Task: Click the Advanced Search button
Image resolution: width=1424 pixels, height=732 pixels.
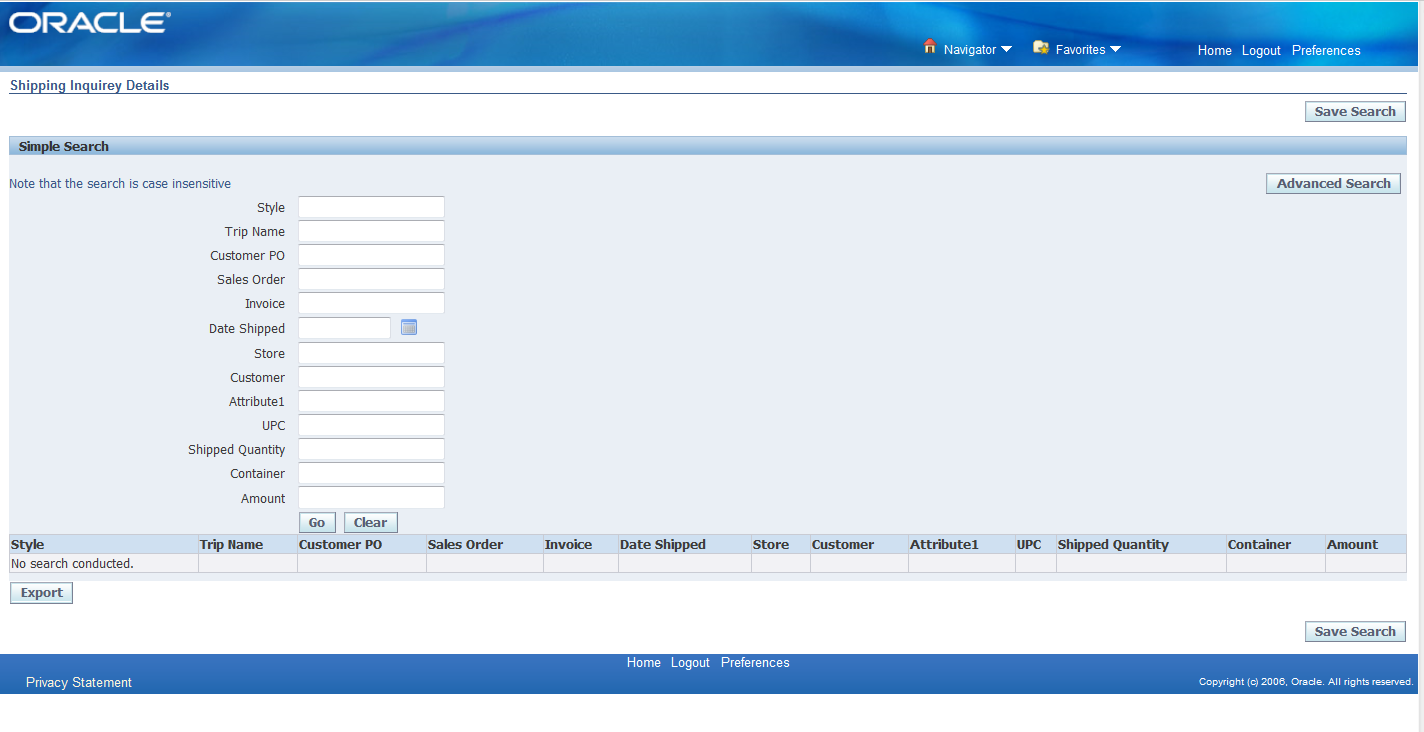Action: [x=1333, y=183]
